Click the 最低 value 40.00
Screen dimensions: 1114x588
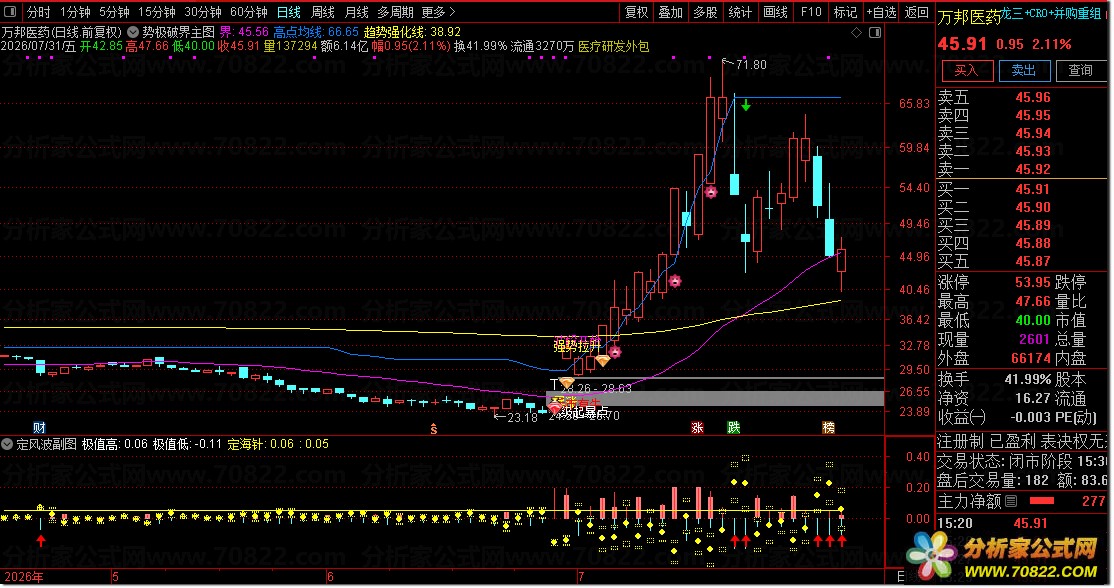(1032, 320)
